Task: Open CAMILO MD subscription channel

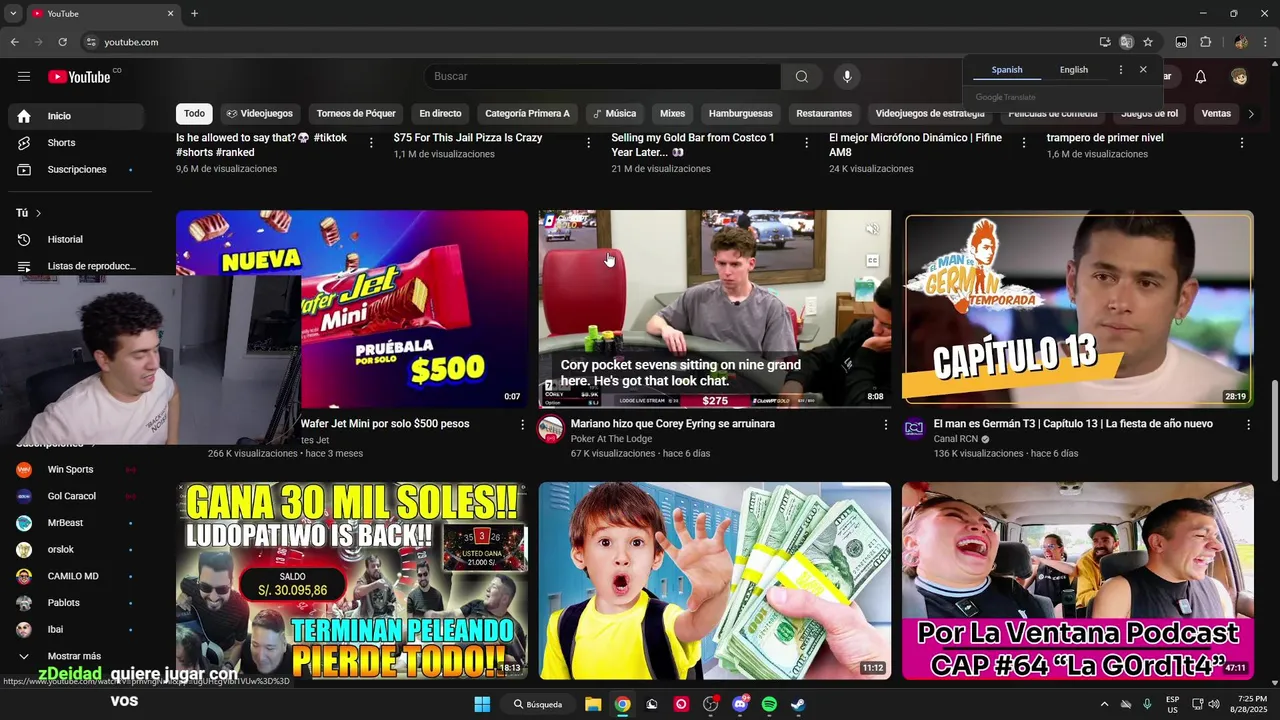Action: 76,576
